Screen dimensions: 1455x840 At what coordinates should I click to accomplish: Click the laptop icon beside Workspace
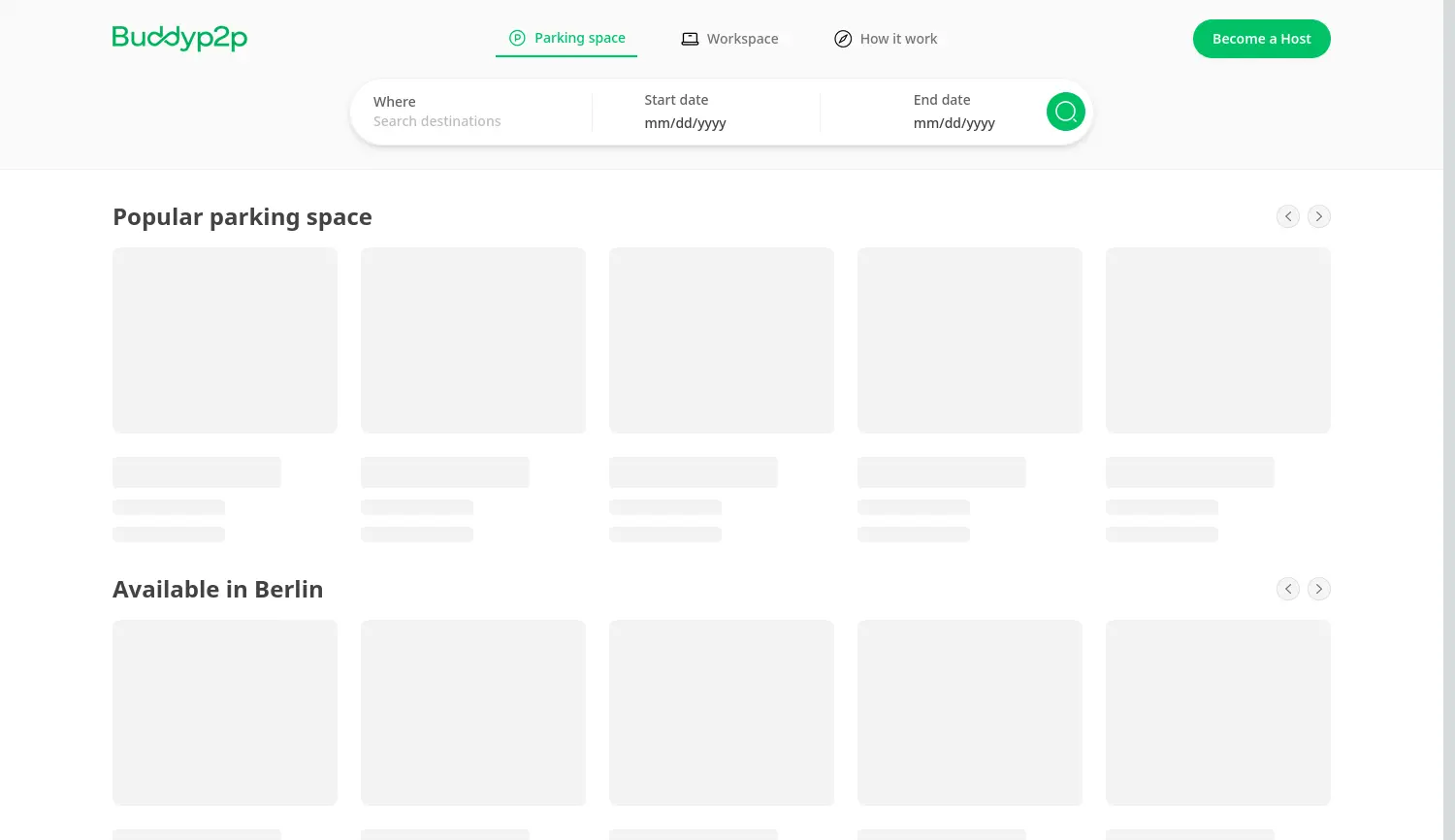(690, 39)
